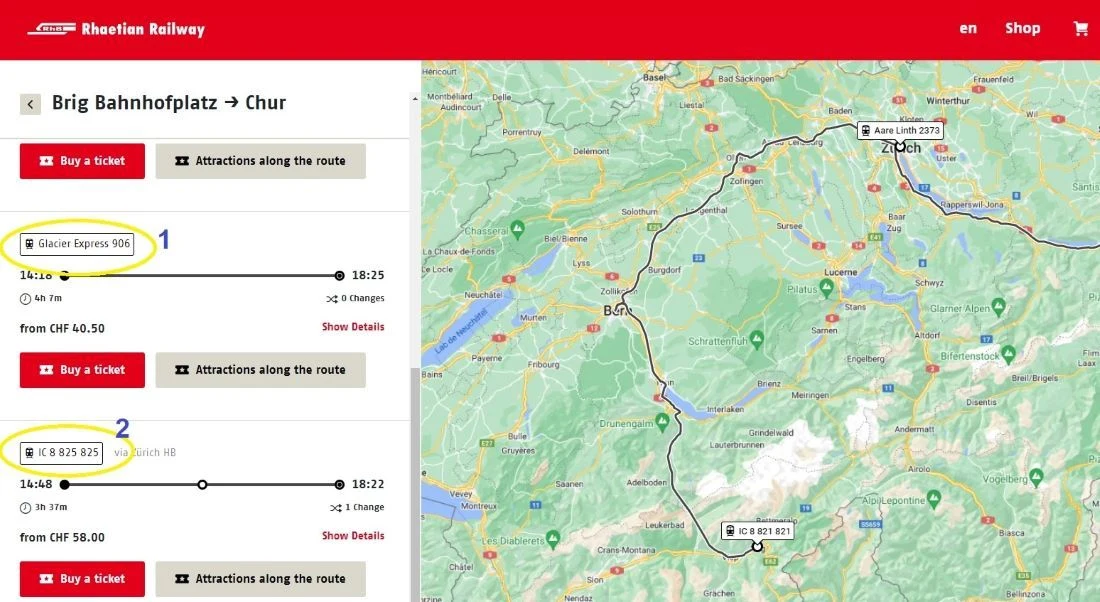1100x602 pixels.
Task: Select the Glacier Express 906 train label
Action: point(77,243)
